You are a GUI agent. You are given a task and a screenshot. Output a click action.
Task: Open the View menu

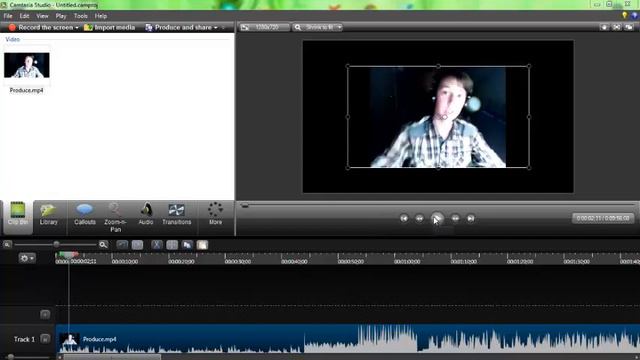click(42, 16)
